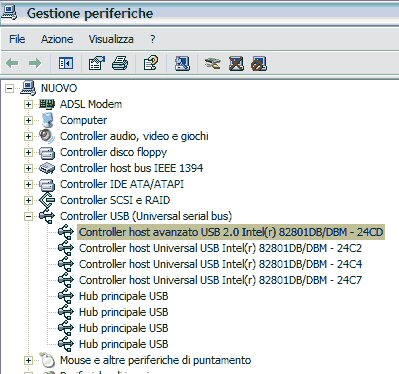Click the first Hub principale USB icon
The width and height of the screenshot is (399, 374).
click(66, 296)
